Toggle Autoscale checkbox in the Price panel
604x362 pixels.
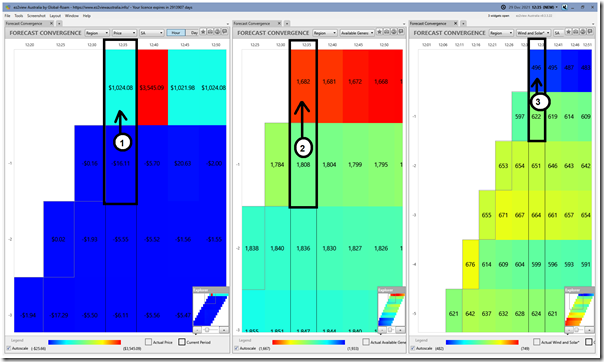coord(8,348)
